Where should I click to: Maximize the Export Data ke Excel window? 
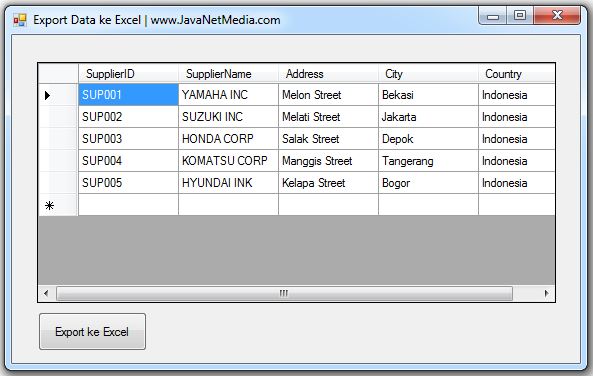(x=520, y=16)
